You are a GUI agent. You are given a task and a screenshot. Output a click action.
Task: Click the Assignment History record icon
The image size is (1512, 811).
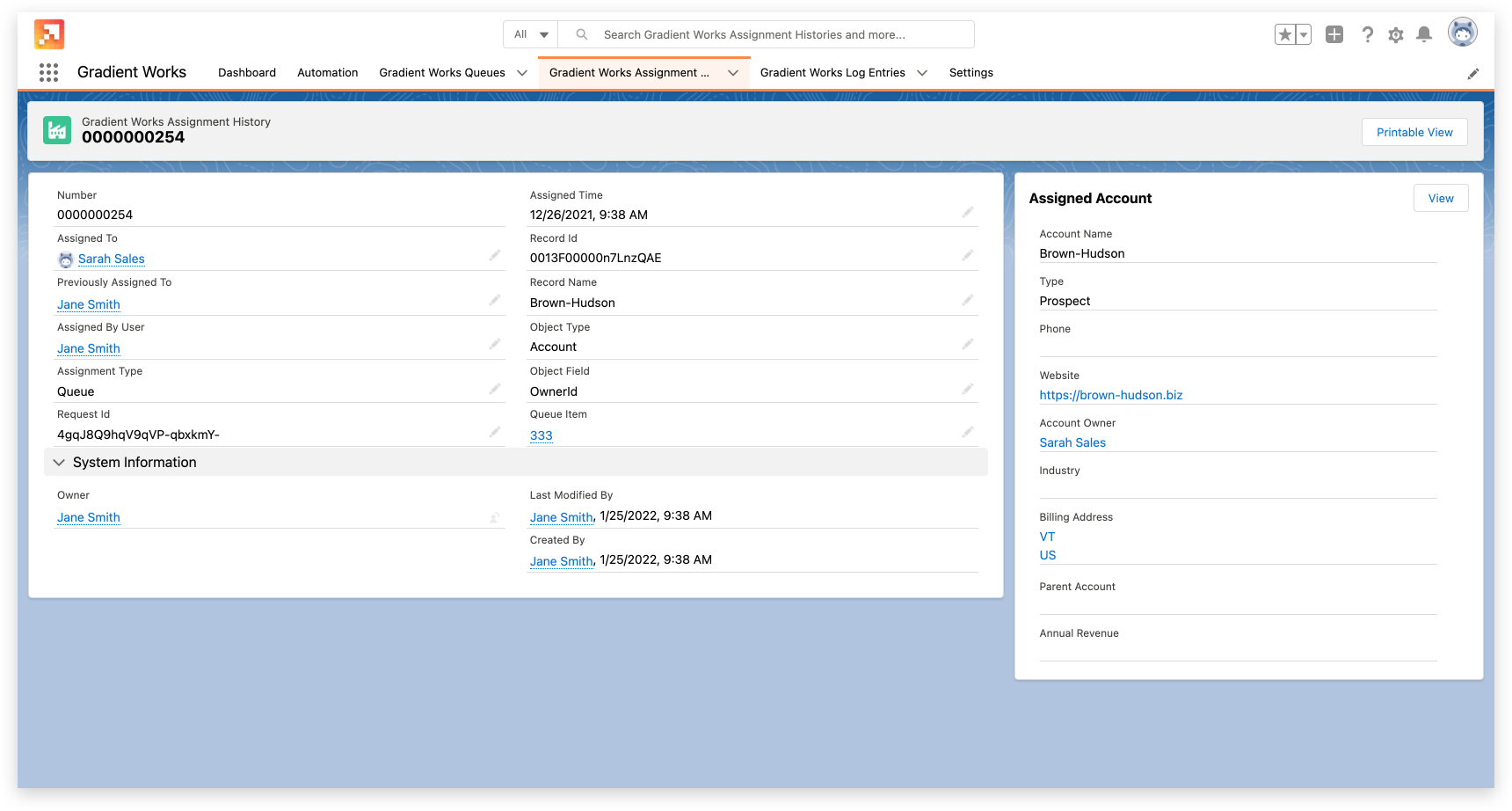(x=57, y=130)
